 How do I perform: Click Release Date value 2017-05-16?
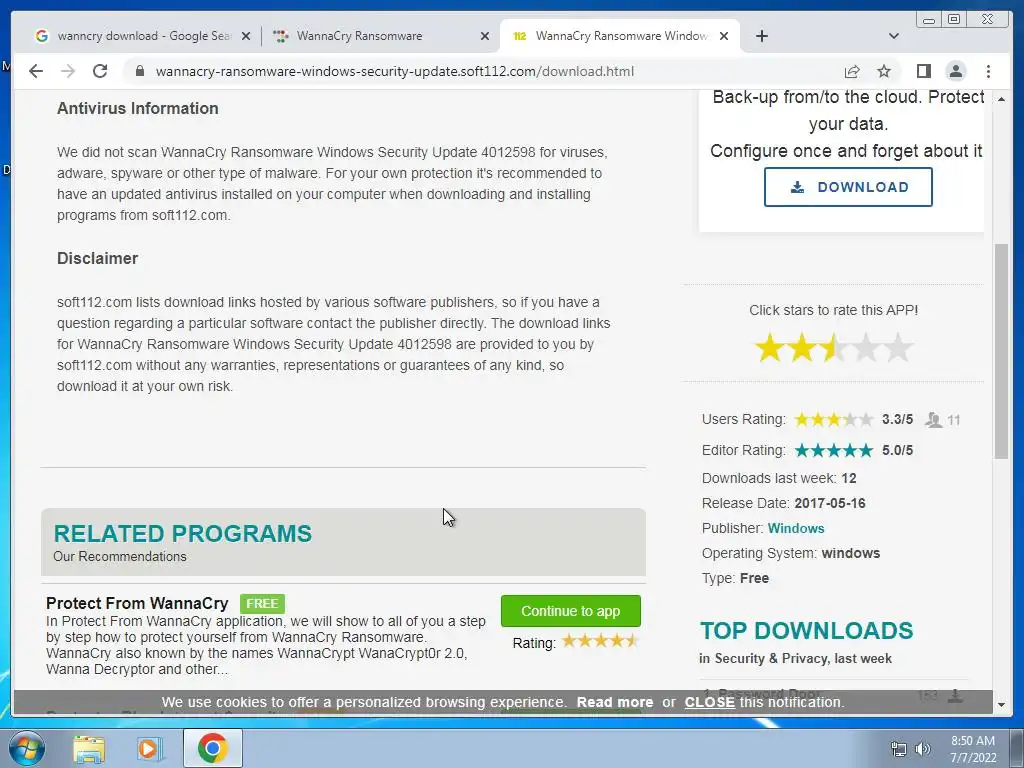click(829, 504)
